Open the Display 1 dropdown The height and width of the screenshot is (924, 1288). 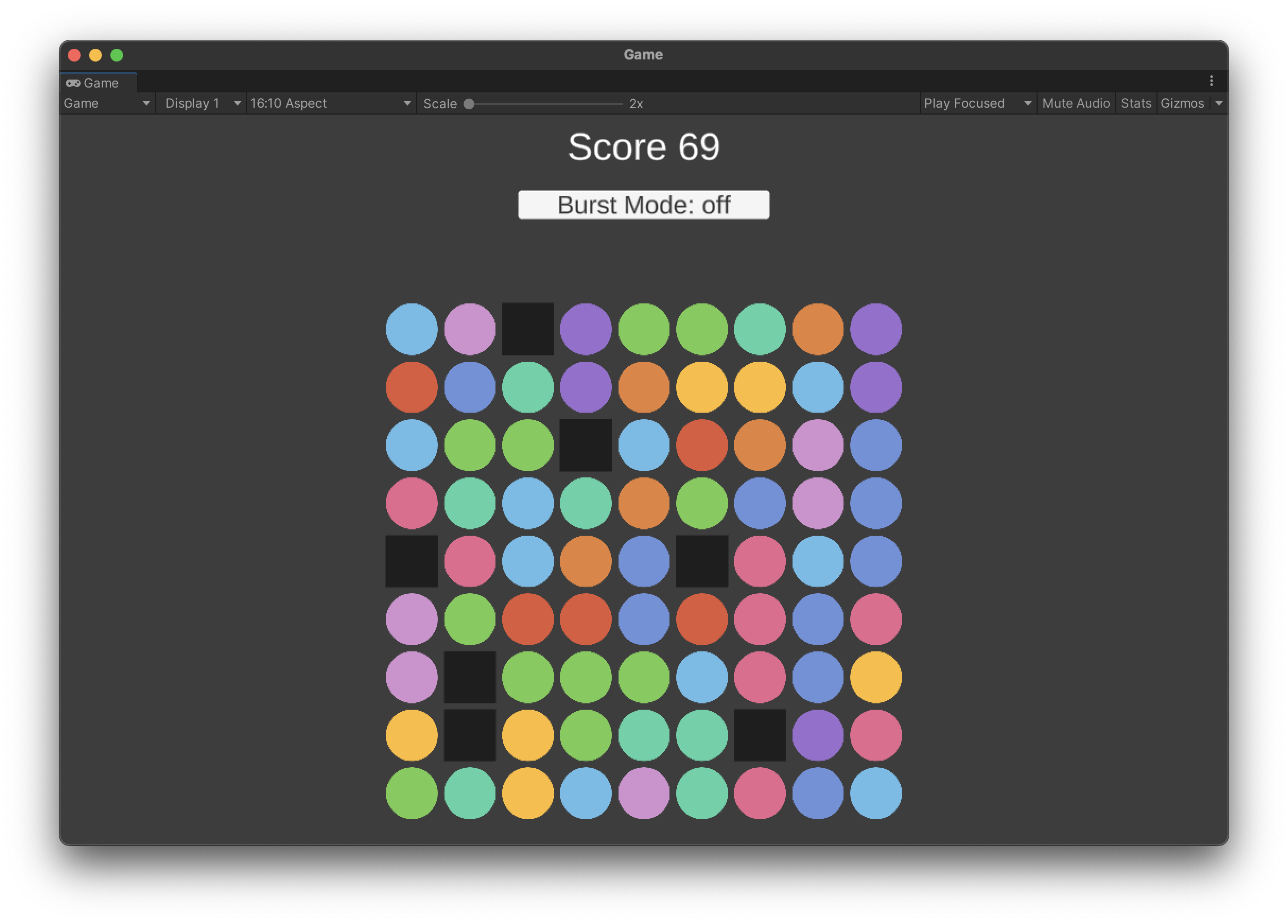[x=201, y=103]
